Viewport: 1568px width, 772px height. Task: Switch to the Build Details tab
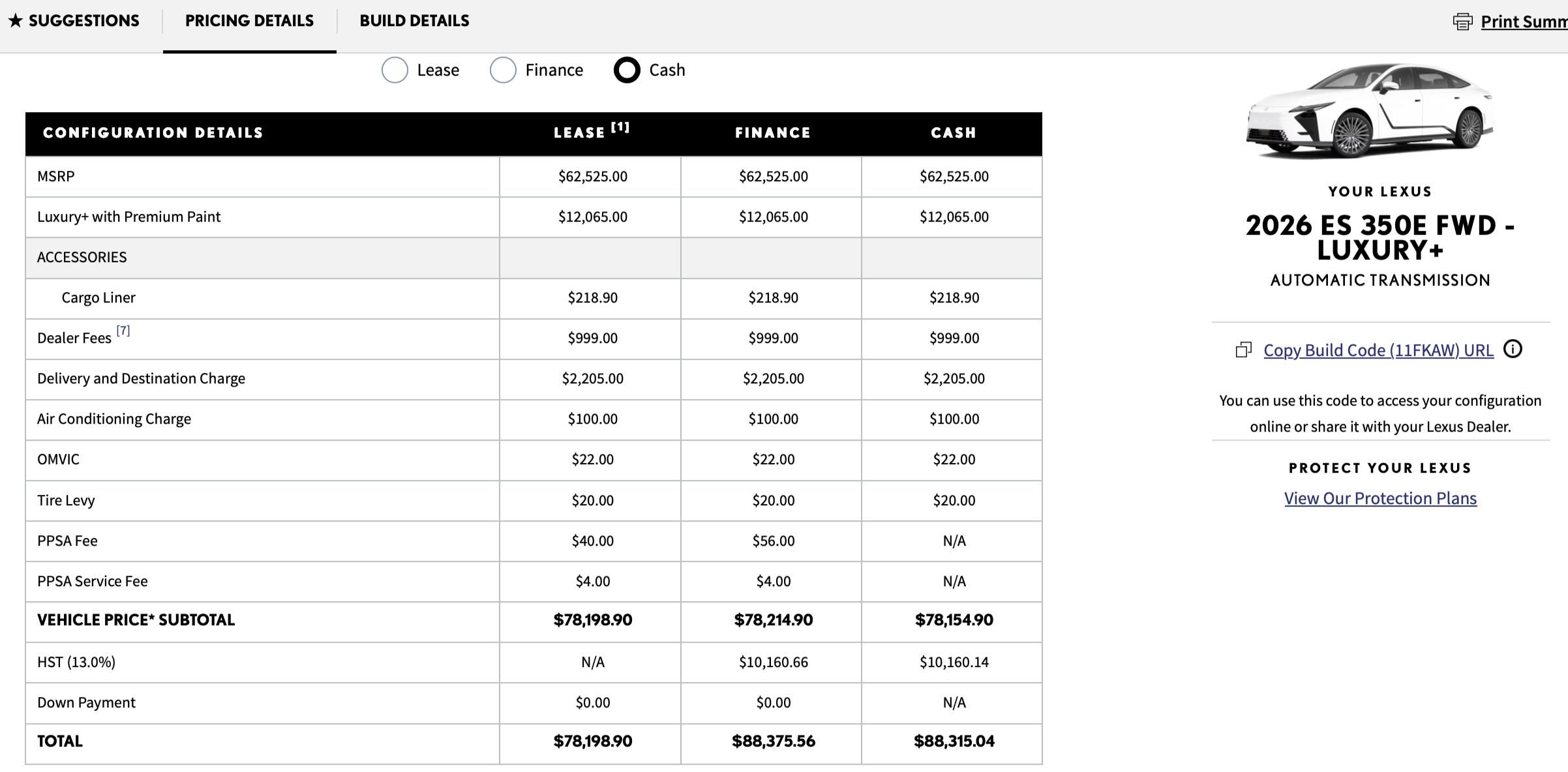point(414,21)
